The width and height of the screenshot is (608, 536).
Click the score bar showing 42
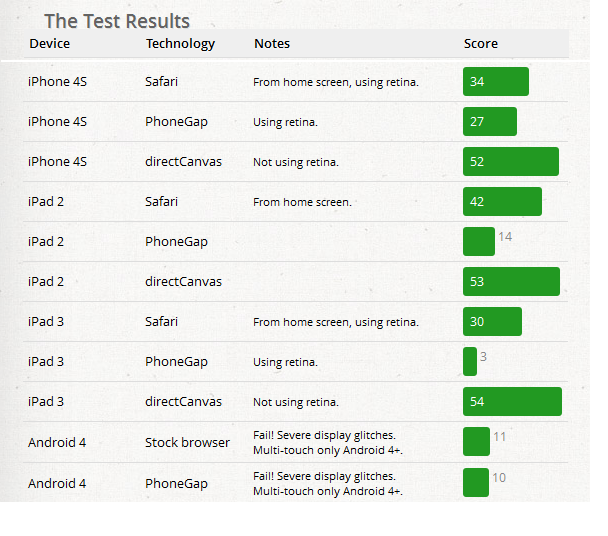point(502,202)
